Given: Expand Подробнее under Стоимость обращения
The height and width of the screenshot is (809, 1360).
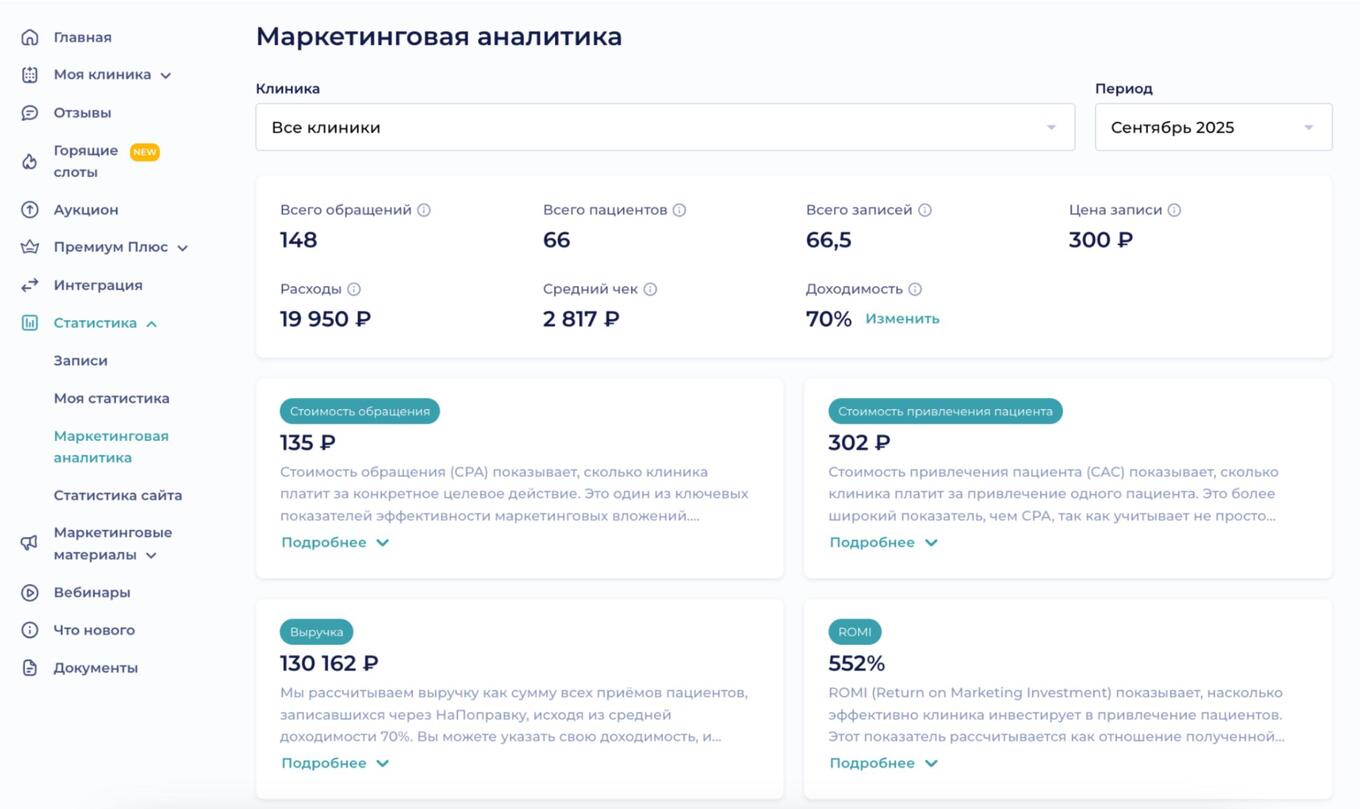Looking at the screenshot, I should (x=335, y=541).
